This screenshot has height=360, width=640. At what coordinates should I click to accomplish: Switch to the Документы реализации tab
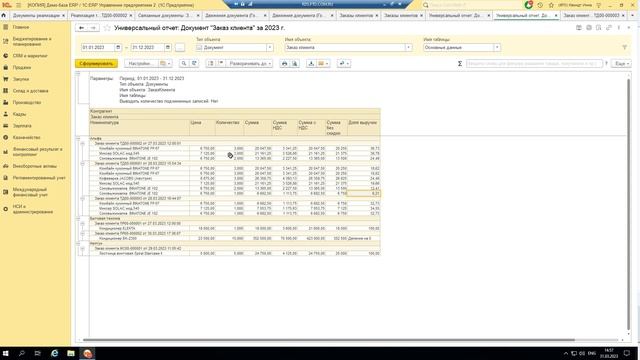click(36, 16)
